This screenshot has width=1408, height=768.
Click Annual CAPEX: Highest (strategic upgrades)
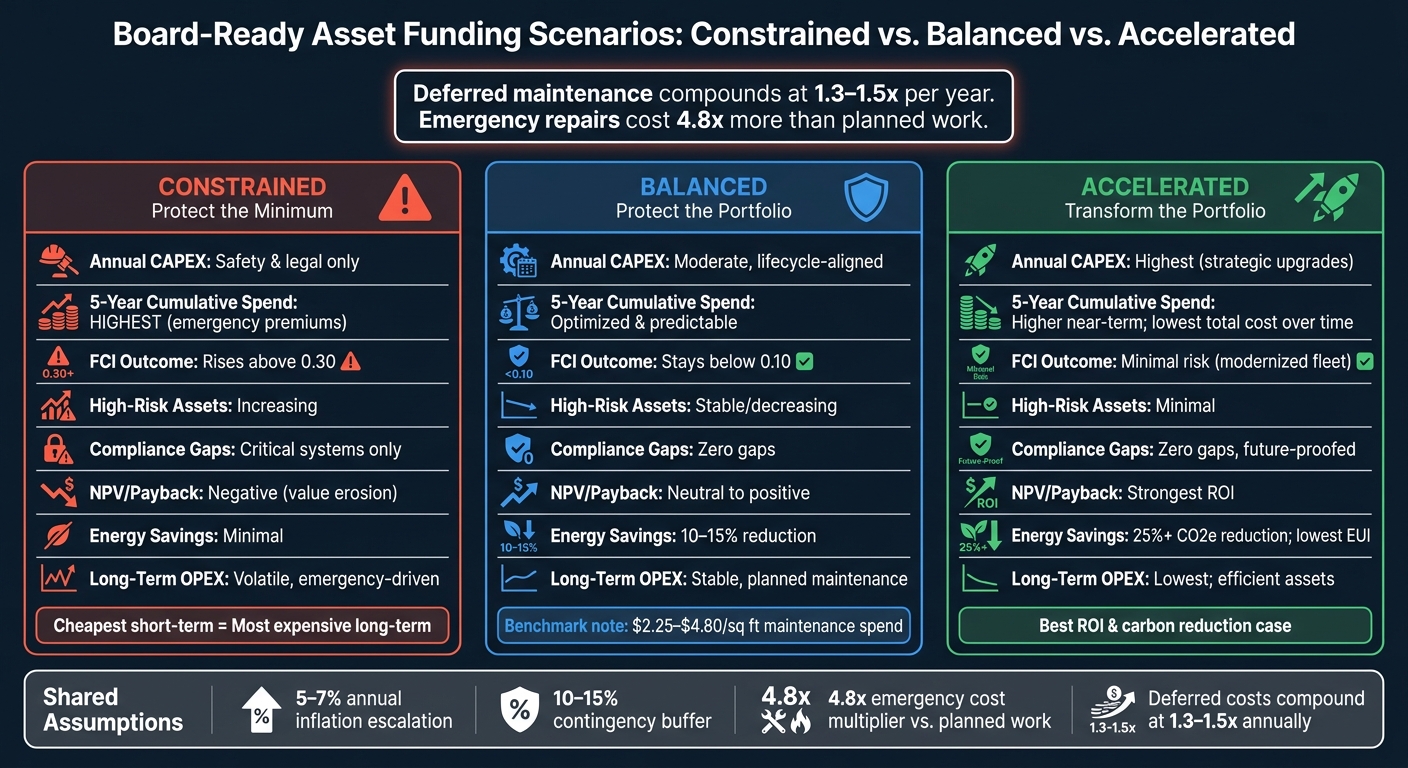[x=1182, y=262]
